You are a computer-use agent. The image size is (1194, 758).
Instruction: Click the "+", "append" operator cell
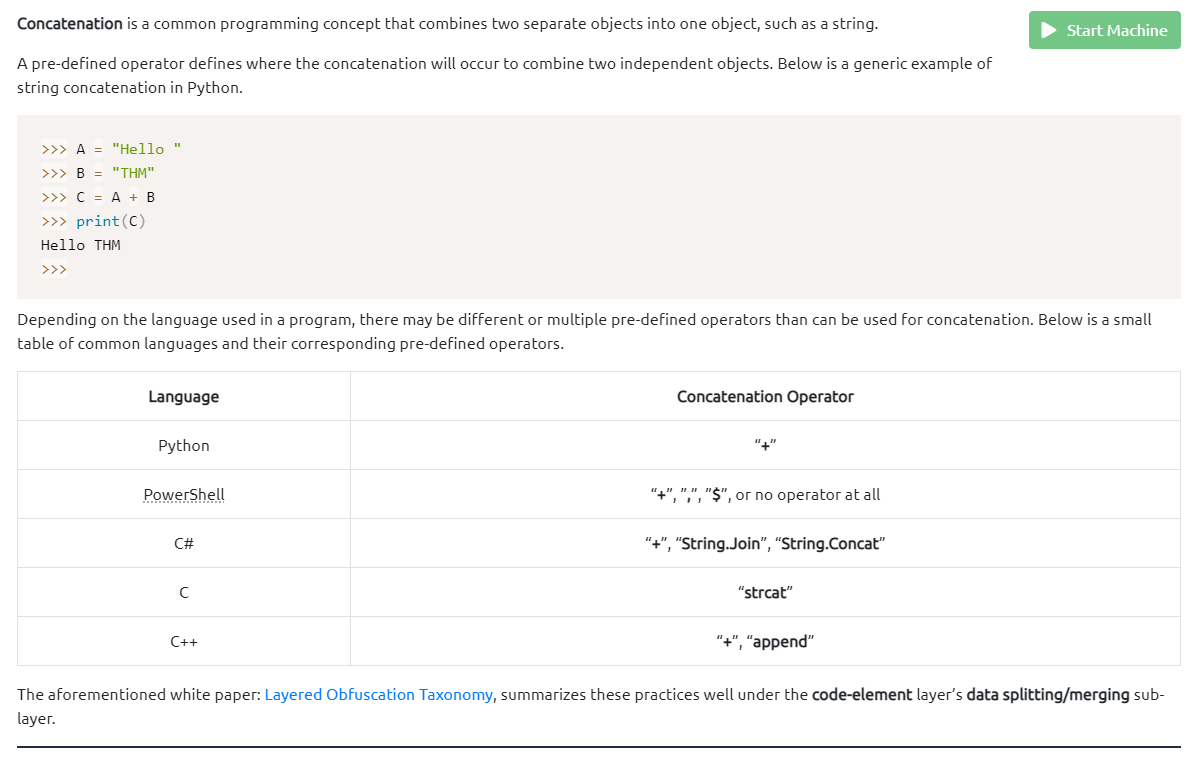[x=765, y=641]
